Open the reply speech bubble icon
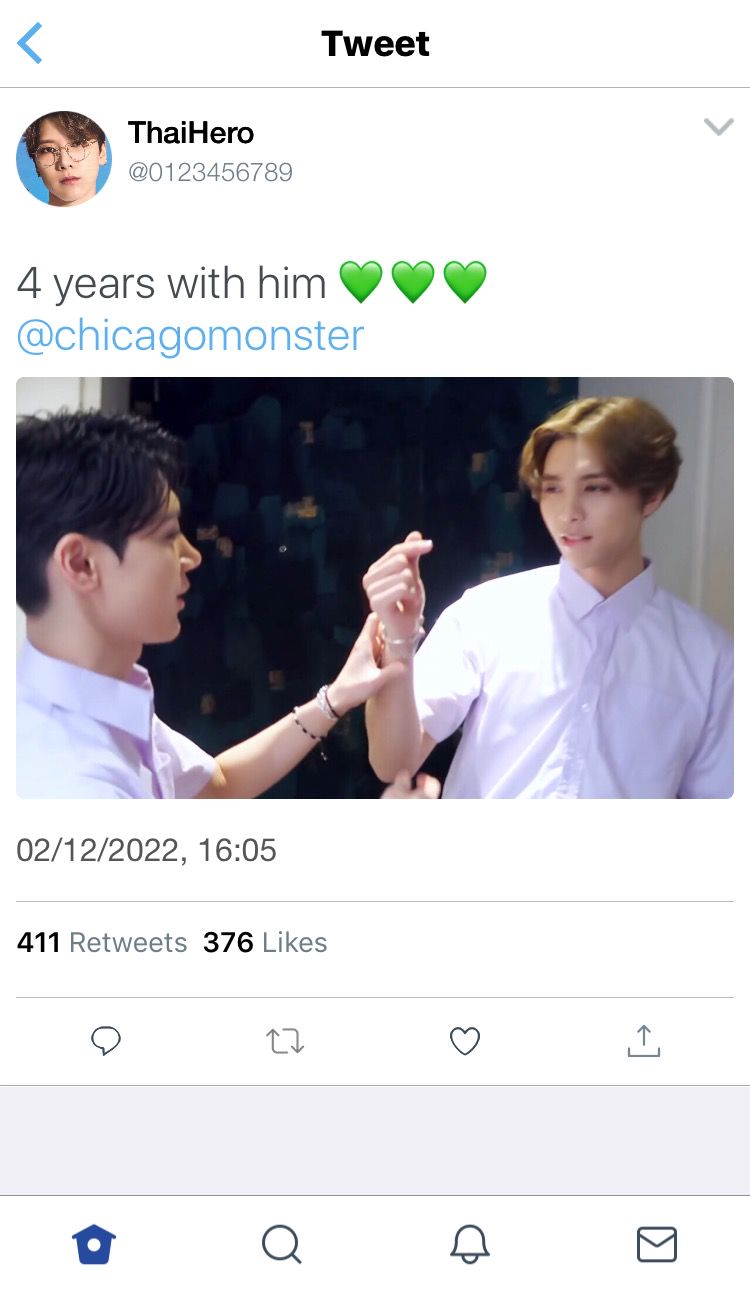The height and width of the screenshot is (1293, 750). pos(106,1041)
